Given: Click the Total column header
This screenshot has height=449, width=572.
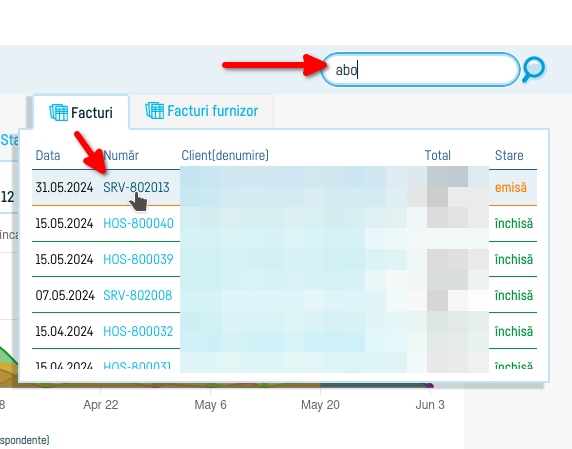Looking at the screenshot, I should pos(438,155).
